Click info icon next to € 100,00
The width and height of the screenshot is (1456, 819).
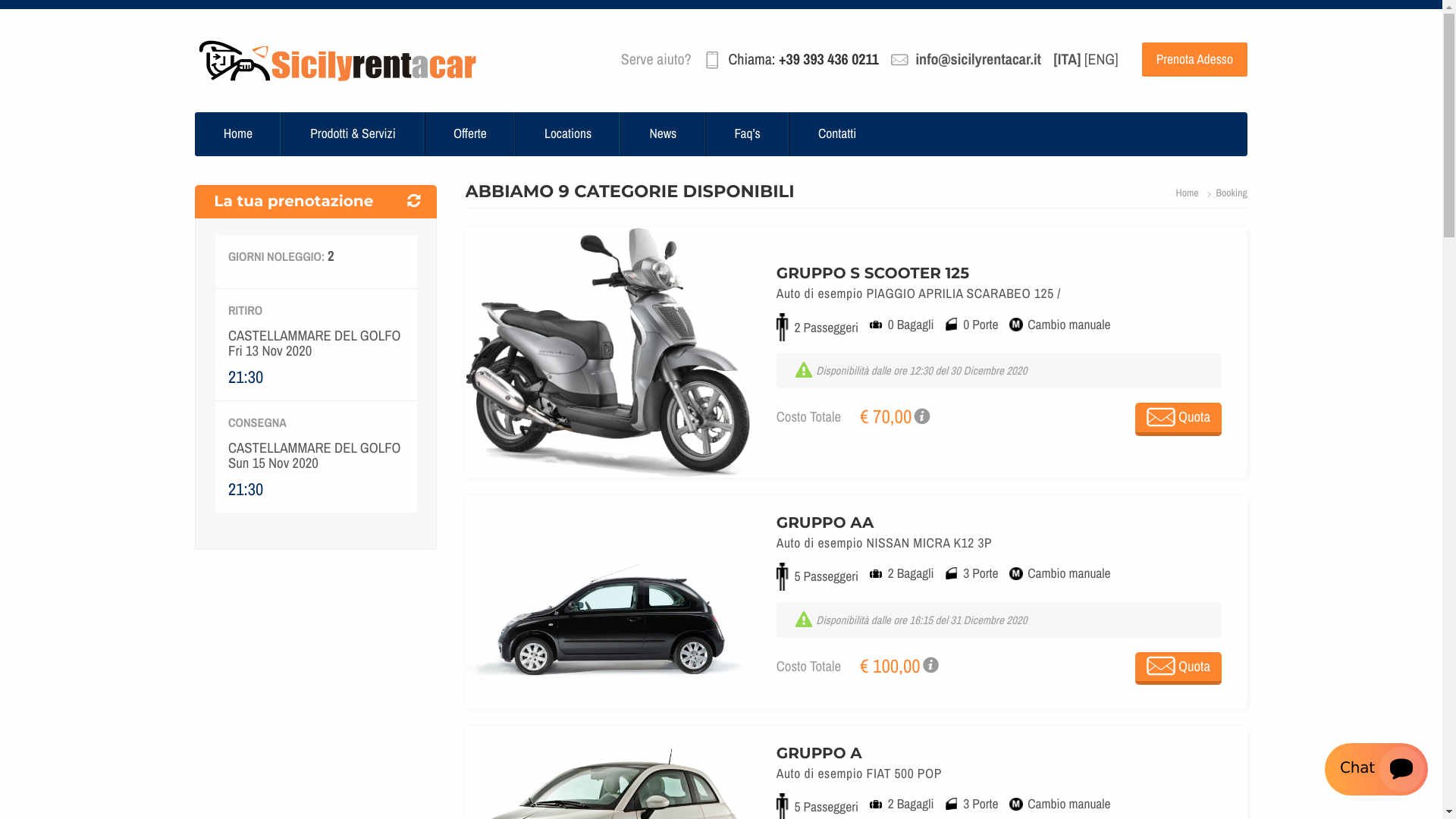(931, 665)
